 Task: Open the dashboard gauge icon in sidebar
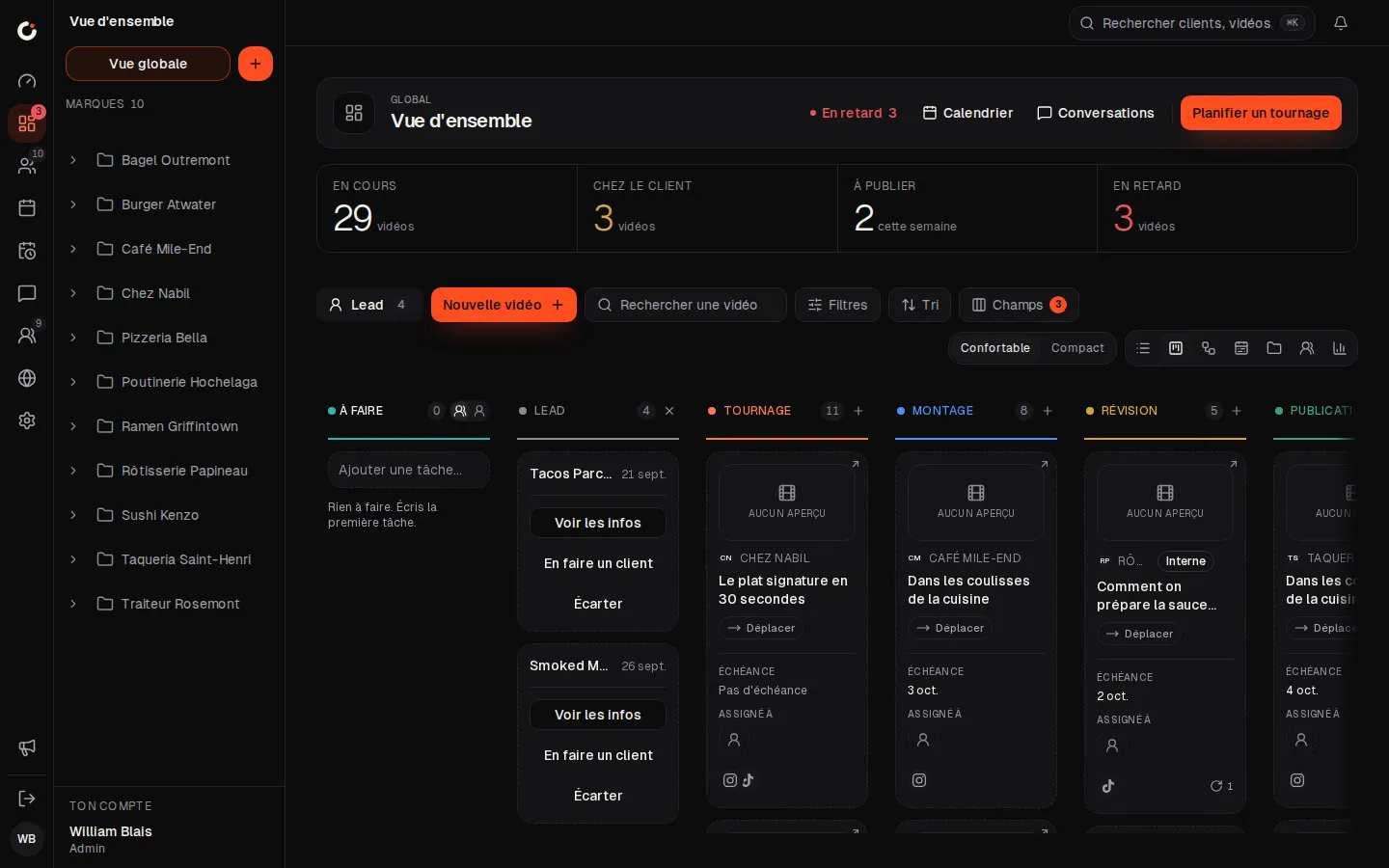[27, 81]
